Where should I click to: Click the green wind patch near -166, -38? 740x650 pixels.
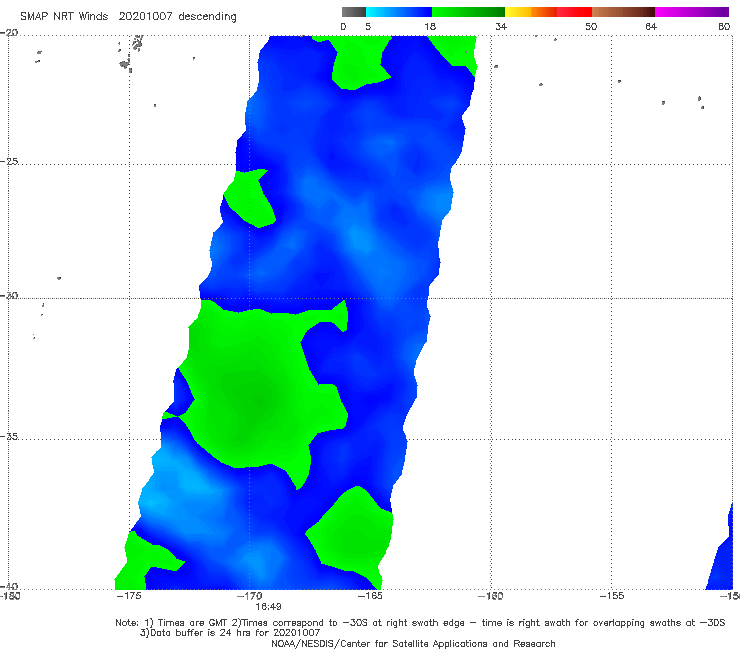[352, 531]
